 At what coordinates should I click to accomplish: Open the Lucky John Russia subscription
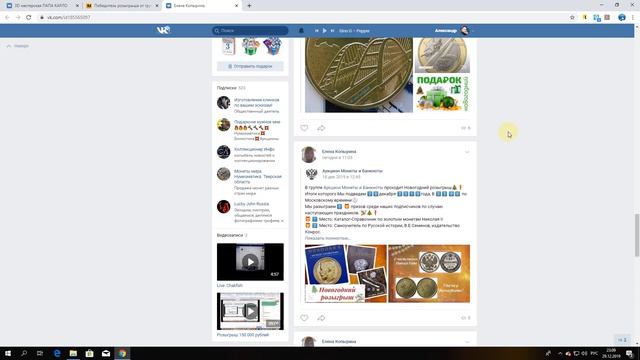click(x=251, y=204)
